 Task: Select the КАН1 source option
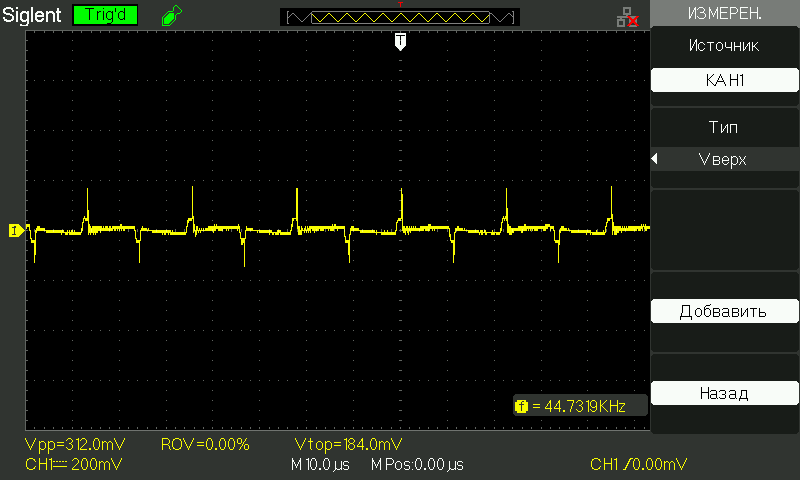(724, 81)
